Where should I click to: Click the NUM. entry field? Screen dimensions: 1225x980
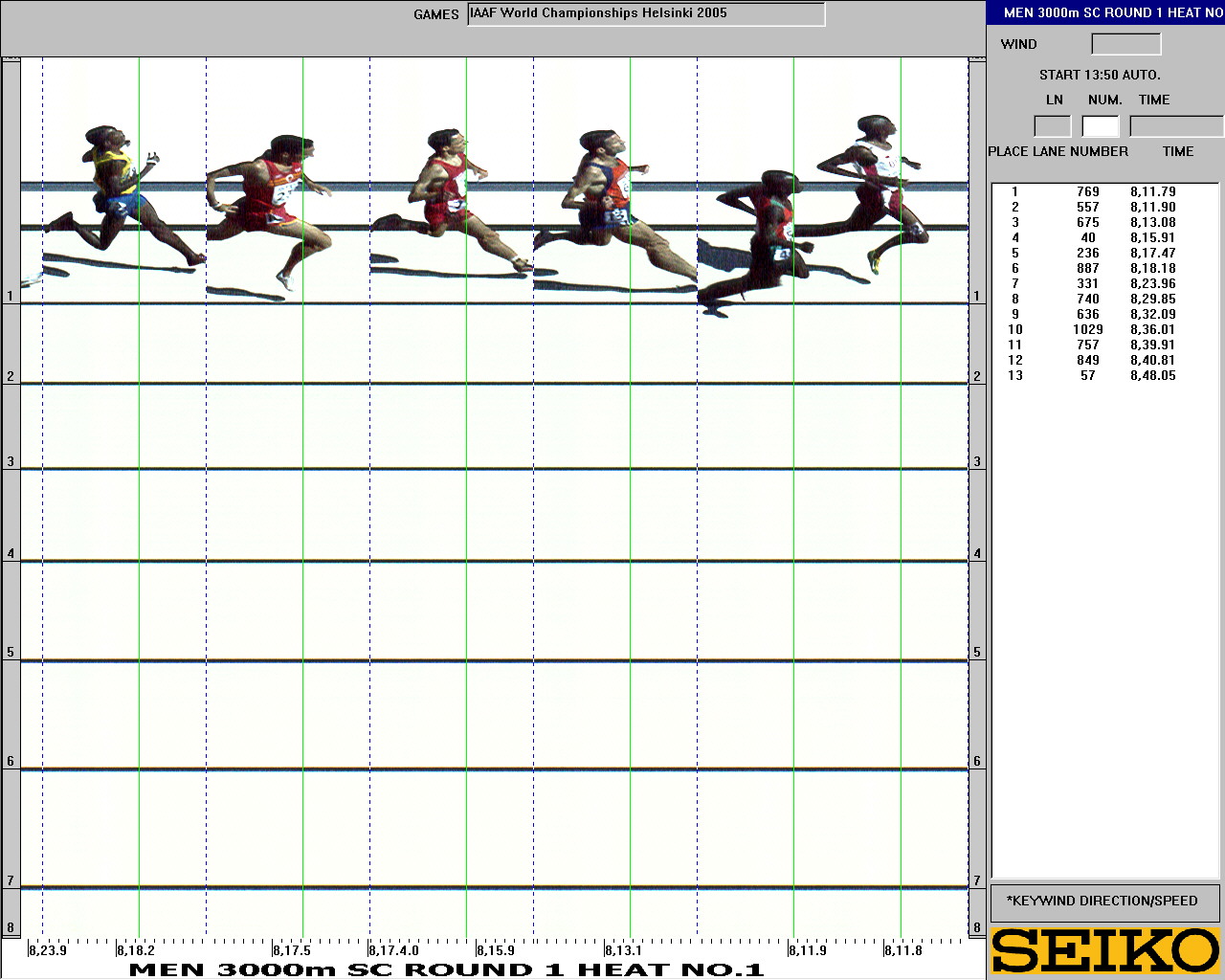[1101, 126]
